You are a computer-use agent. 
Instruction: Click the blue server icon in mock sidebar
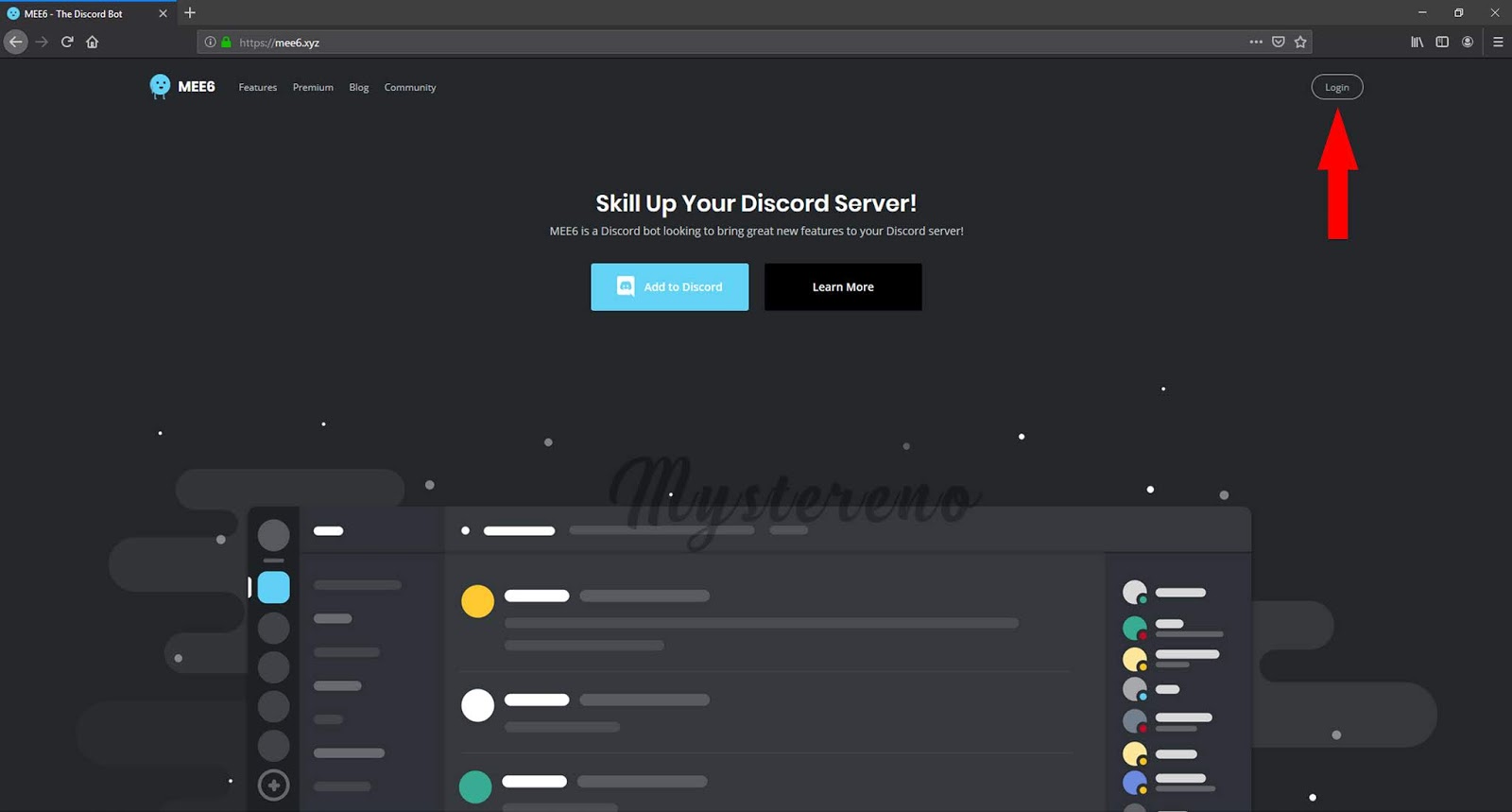274,587
